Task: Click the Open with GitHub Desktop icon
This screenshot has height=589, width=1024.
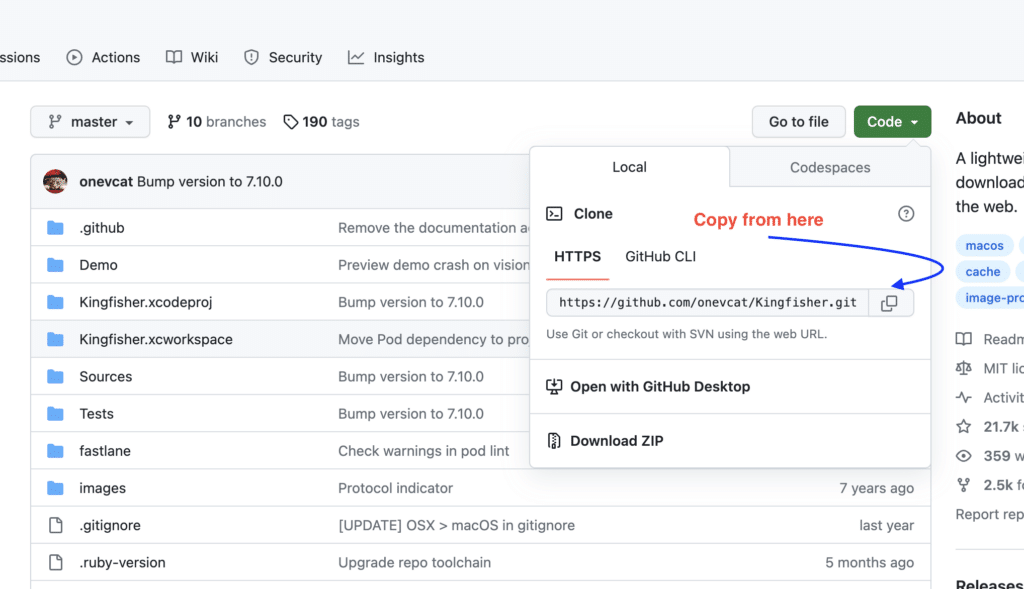Action: tap(554, 386)
